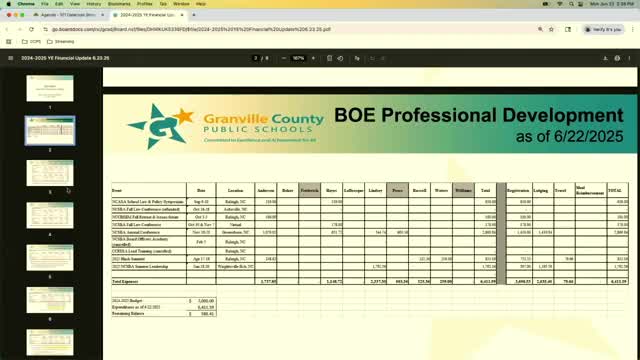Open the Edit menu
The width and height of the screenshot is (640, 360).
pyautogui.click(x=59, y=4)
